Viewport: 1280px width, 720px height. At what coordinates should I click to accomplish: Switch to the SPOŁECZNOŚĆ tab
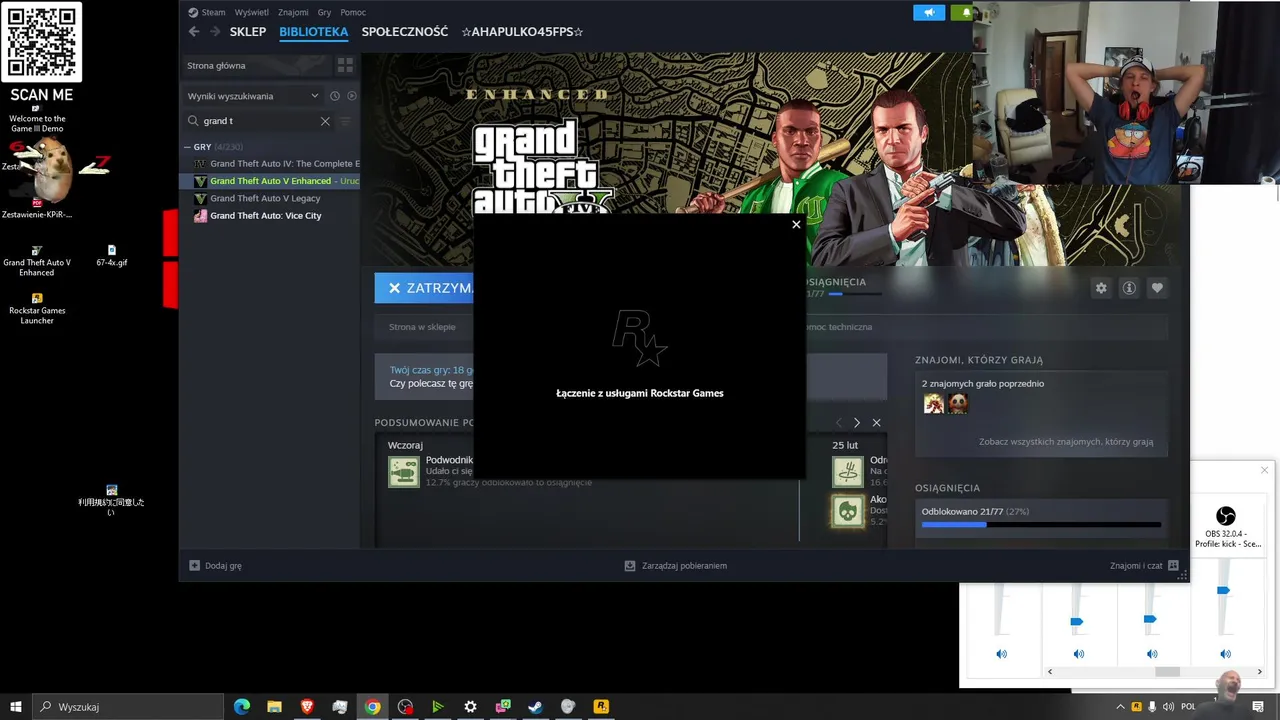click(405, 32)
